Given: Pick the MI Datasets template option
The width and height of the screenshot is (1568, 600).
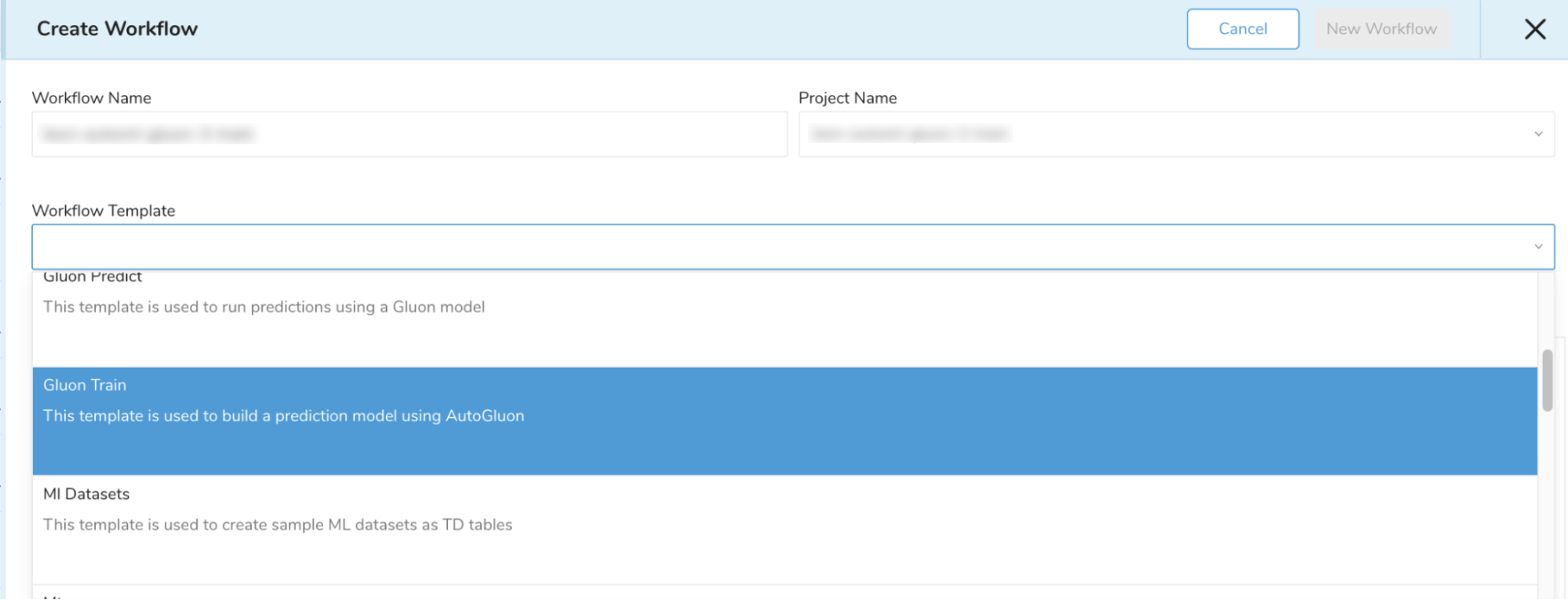Looking at the screenshot, I should pyautogui.click(x=86, y=494).
